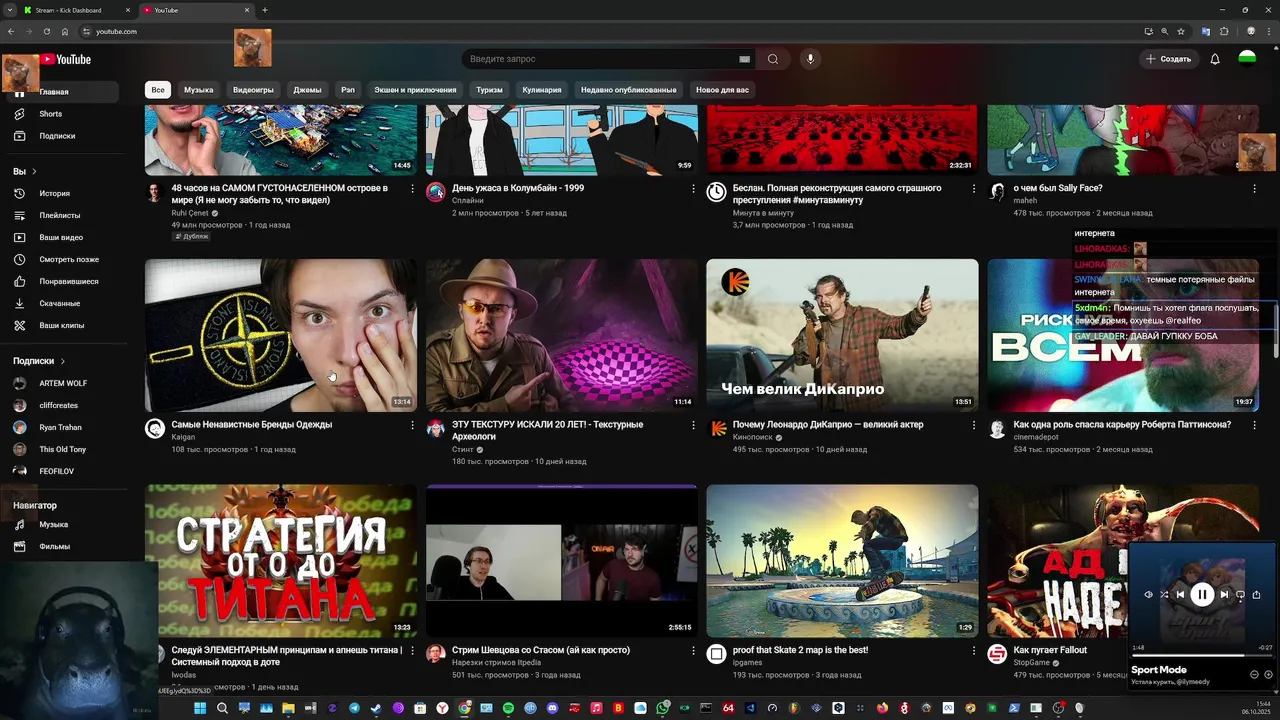Viewport: 1280px width, 720px height.
Task: Click the search magnifier button
Action: click(x=773, y=59)
